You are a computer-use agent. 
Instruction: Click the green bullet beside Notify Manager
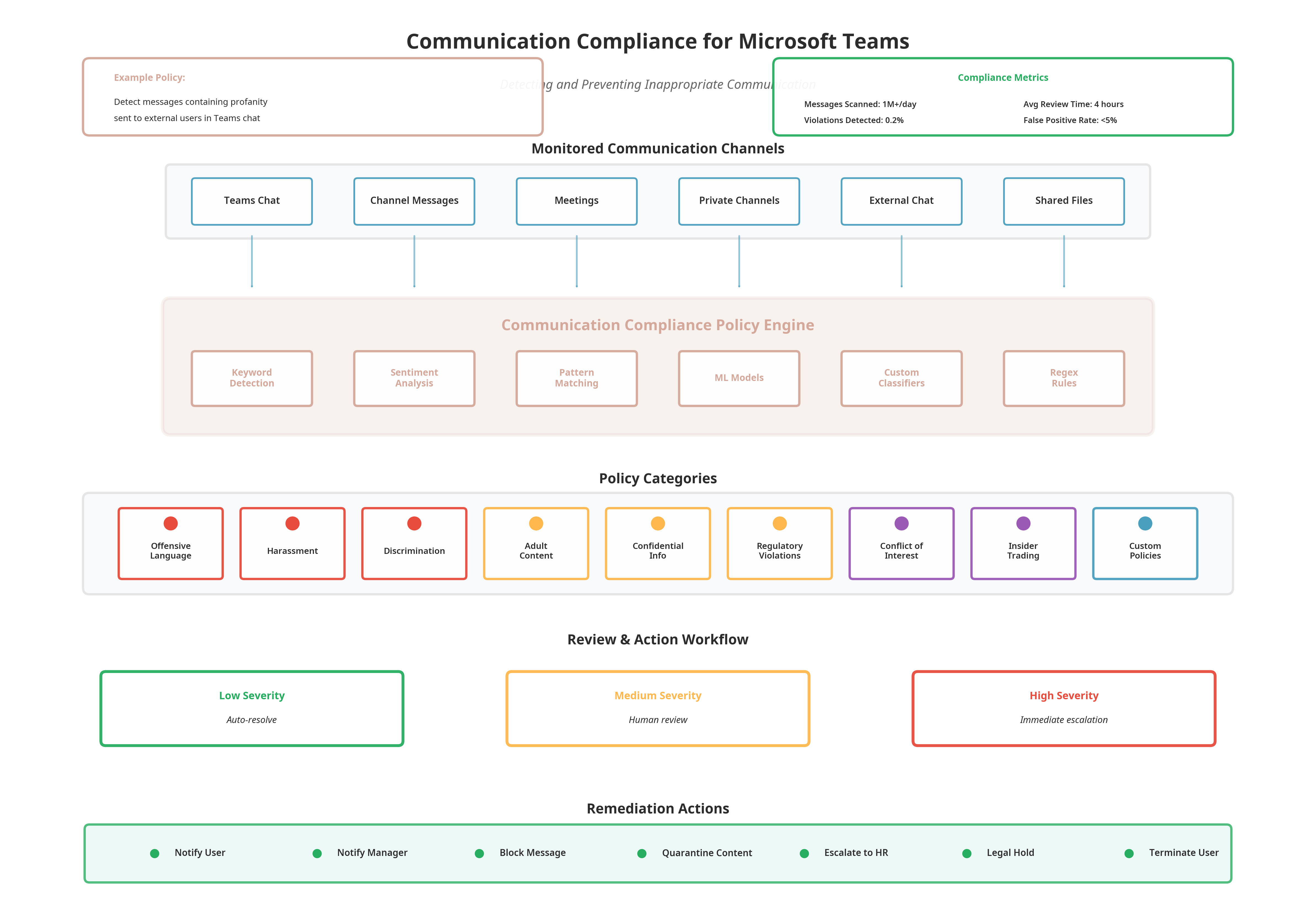(x=316, y=853)
